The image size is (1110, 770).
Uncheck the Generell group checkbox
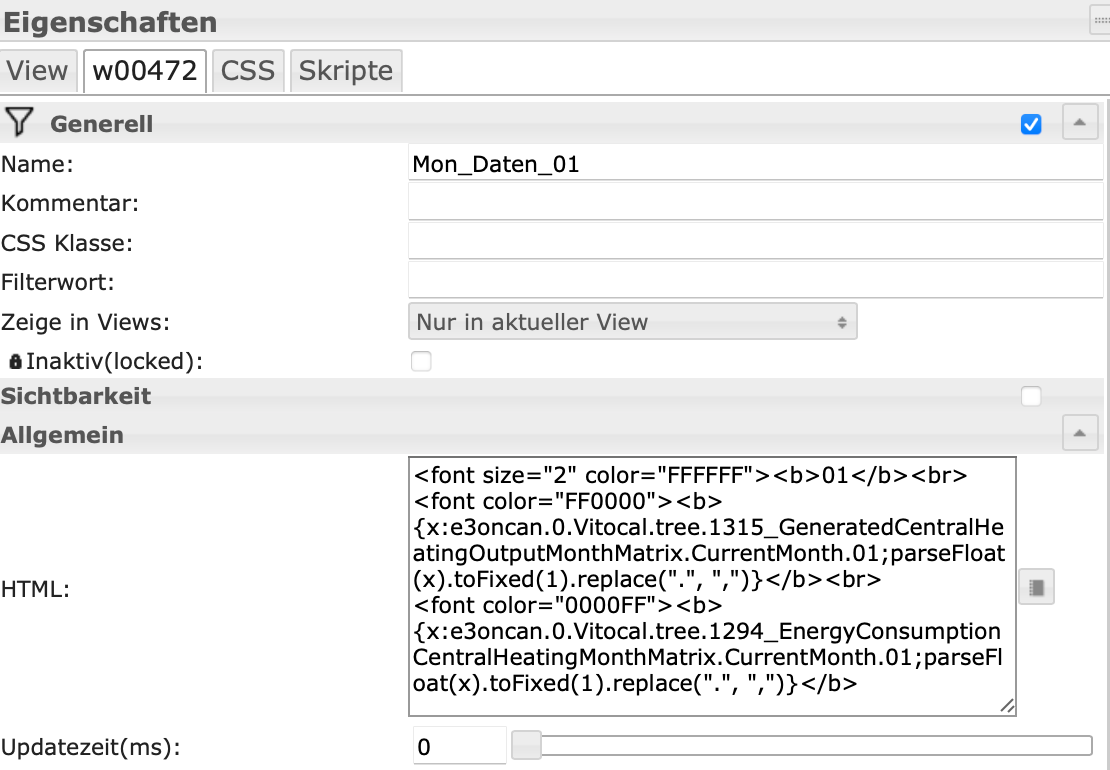click(x=1031, y=124)
